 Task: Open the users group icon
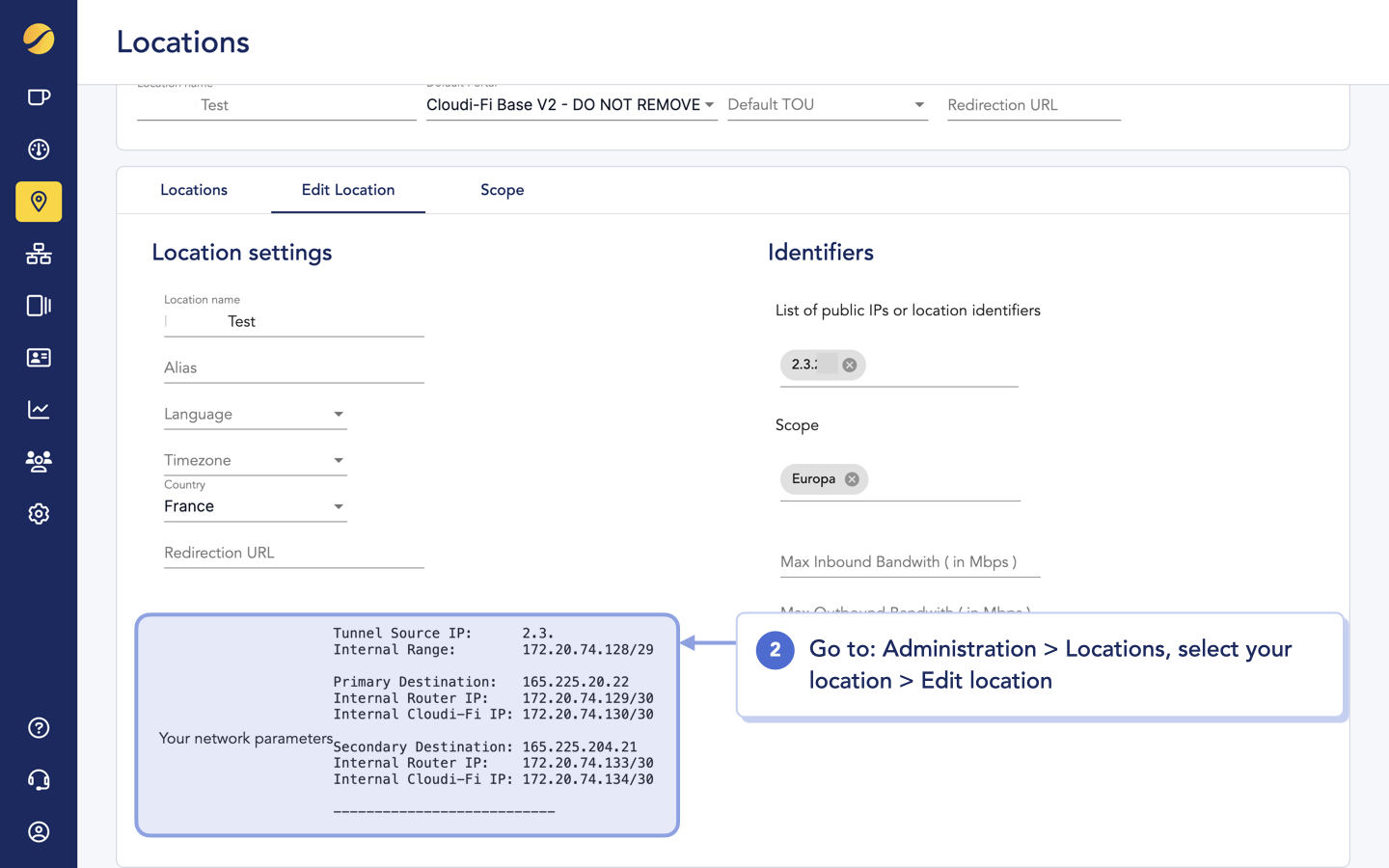coord(39,461)
